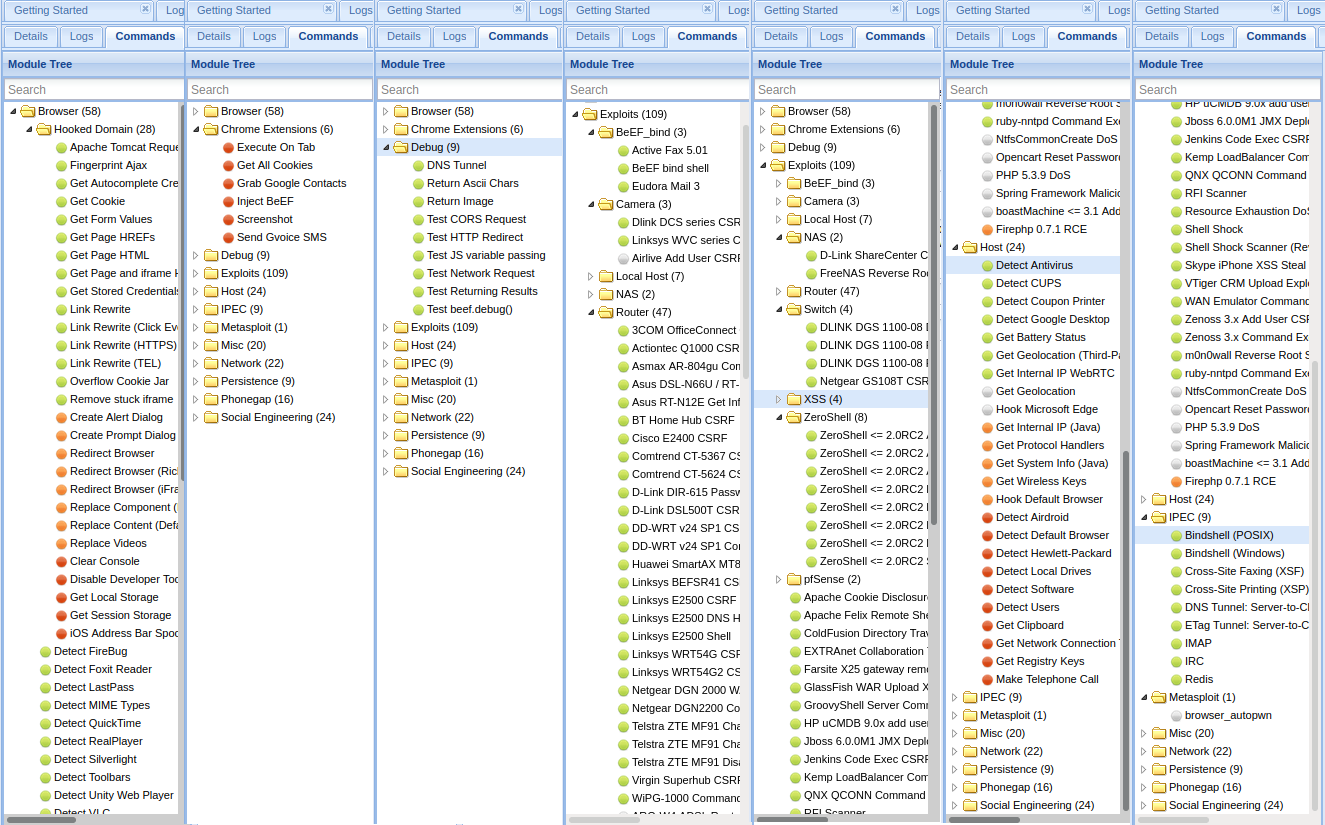1325x825 pixels.
Task: Click the green icon by Active Fax 5.01
Action: click(x=623, y=150)
